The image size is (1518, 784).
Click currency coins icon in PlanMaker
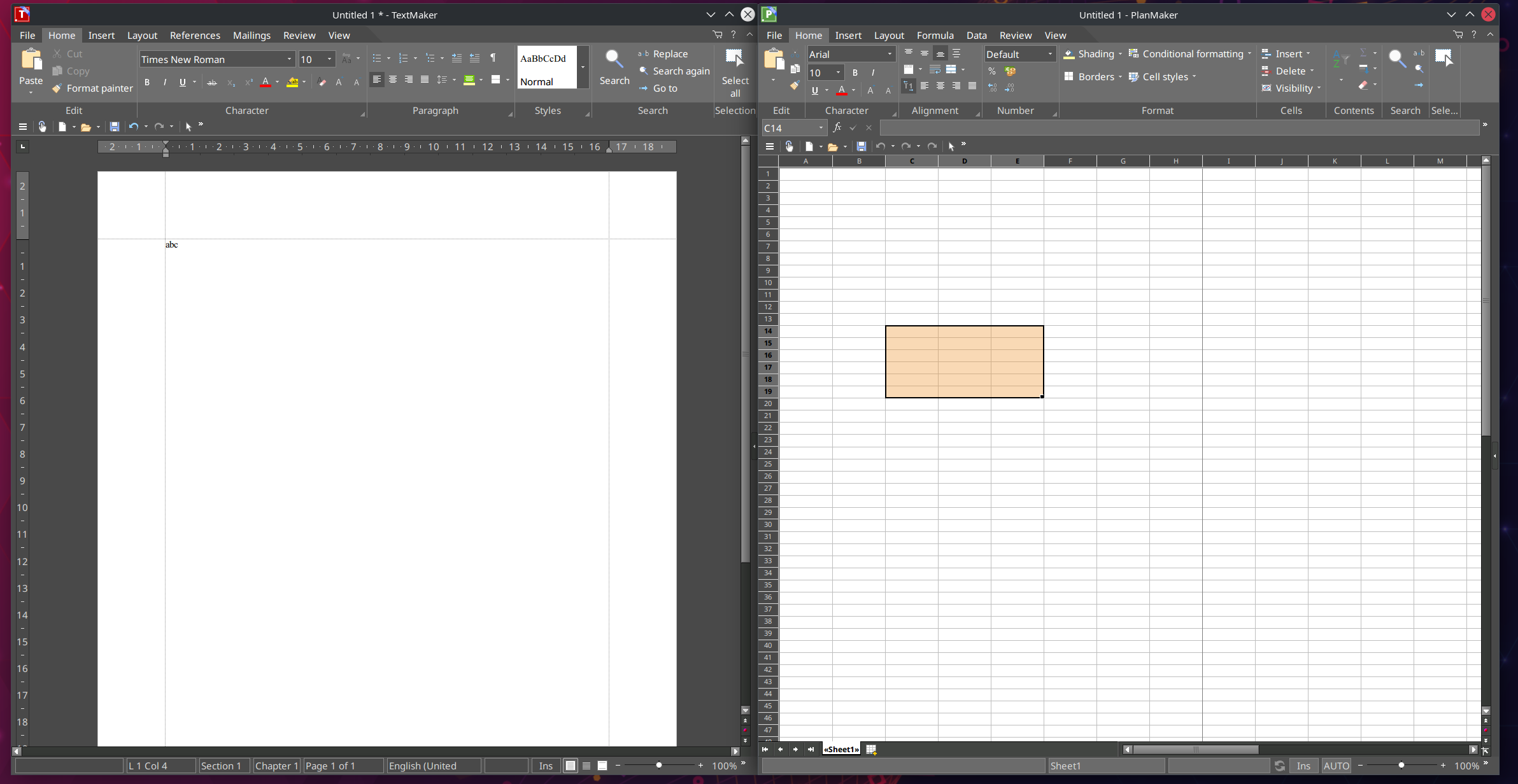click(x=1010, y=71)
